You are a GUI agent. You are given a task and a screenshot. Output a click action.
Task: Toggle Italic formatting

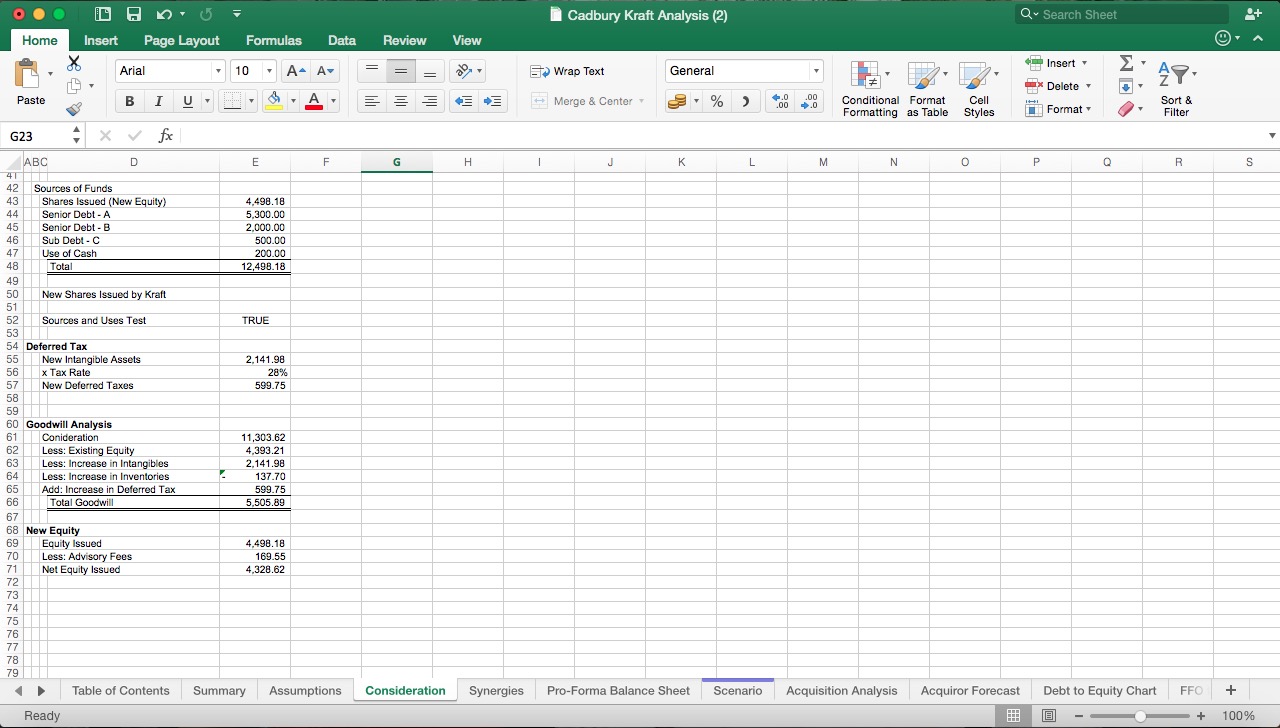[158, 101]
